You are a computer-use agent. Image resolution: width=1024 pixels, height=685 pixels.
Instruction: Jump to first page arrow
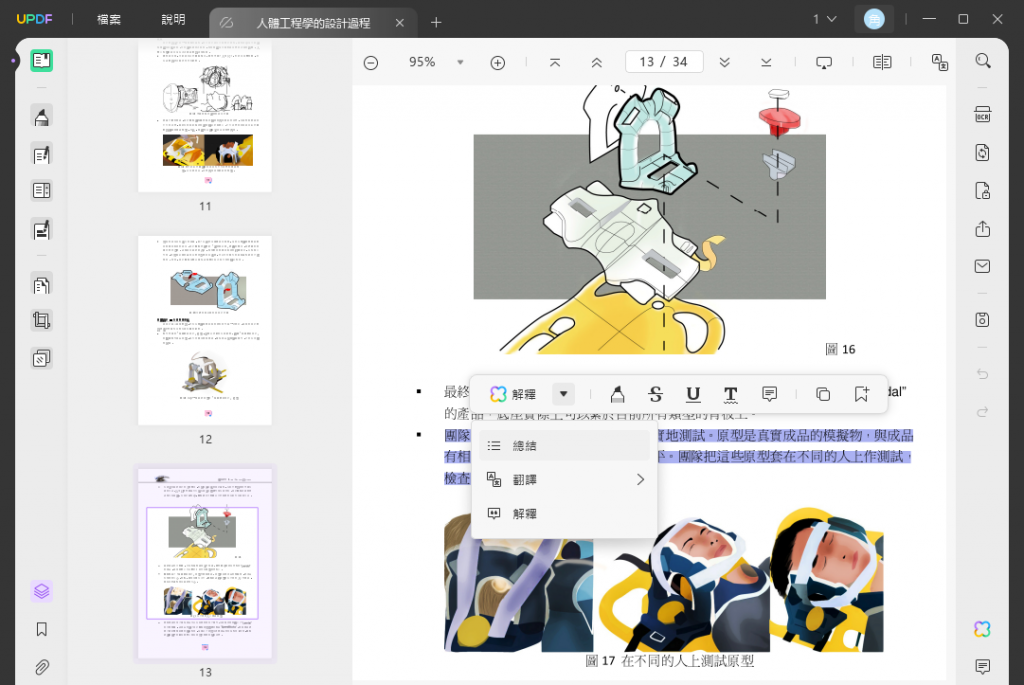[554, 63]
